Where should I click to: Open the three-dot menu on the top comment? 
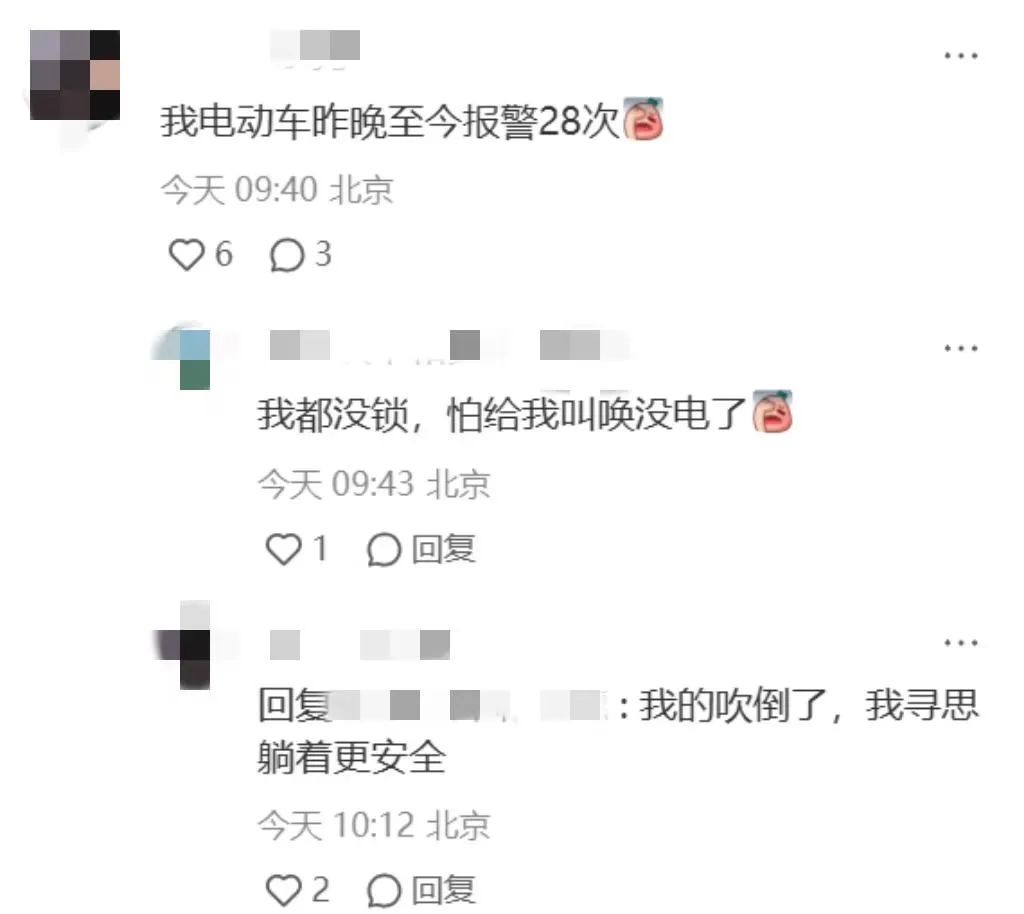click(x=961, y=56)
